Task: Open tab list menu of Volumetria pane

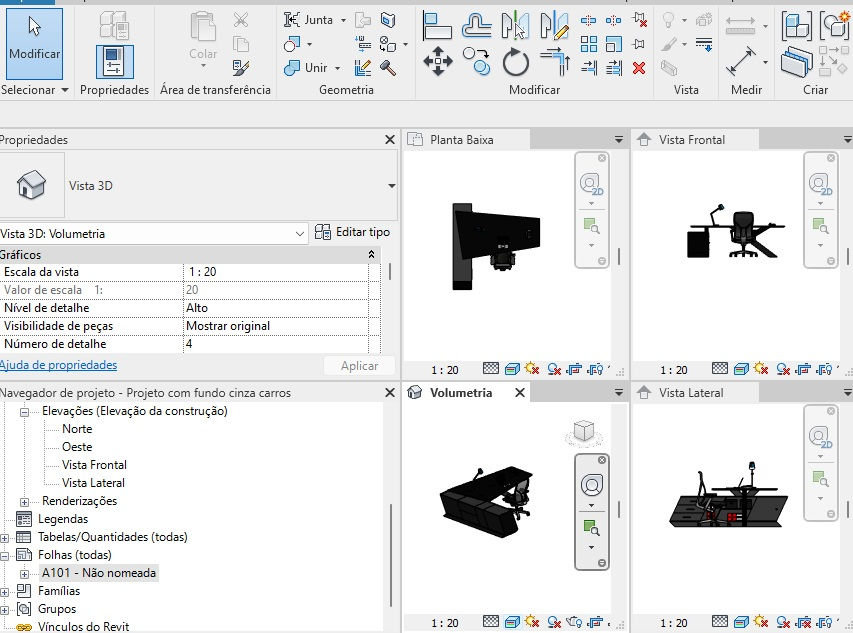Action: [x=619, y=393]
